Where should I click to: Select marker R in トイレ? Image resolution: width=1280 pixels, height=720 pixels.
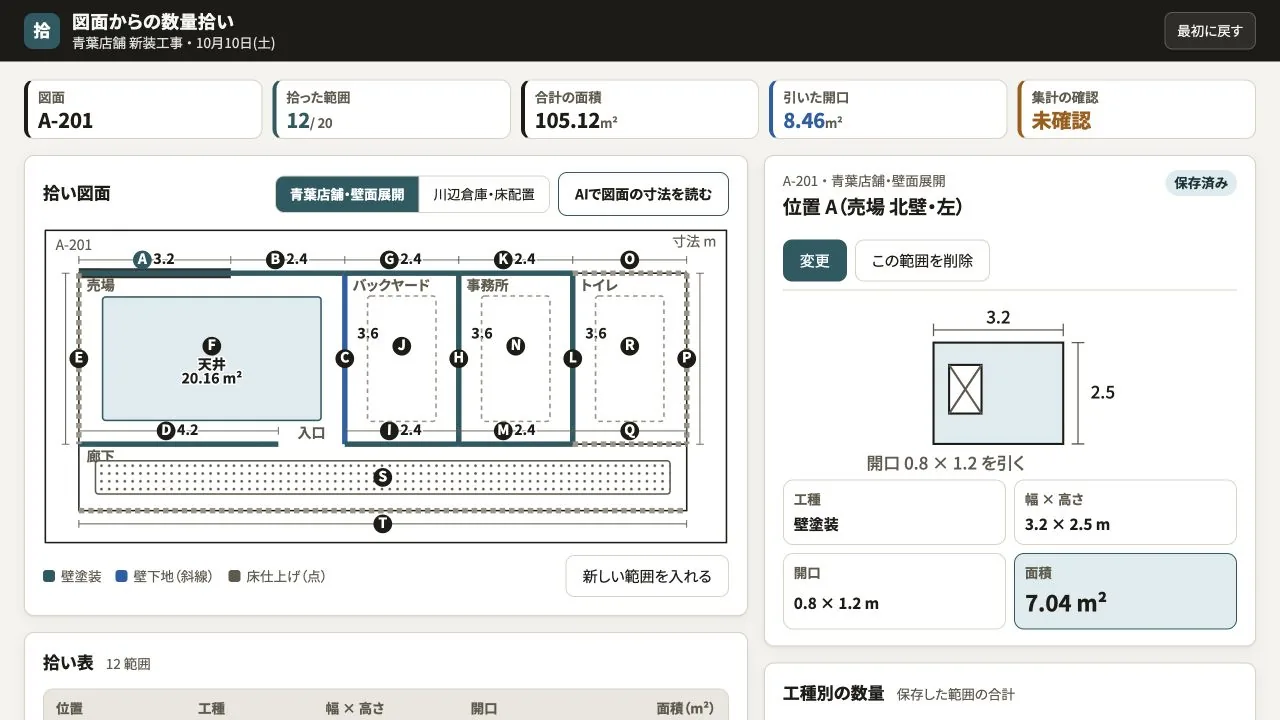click(x=629, y=345)
